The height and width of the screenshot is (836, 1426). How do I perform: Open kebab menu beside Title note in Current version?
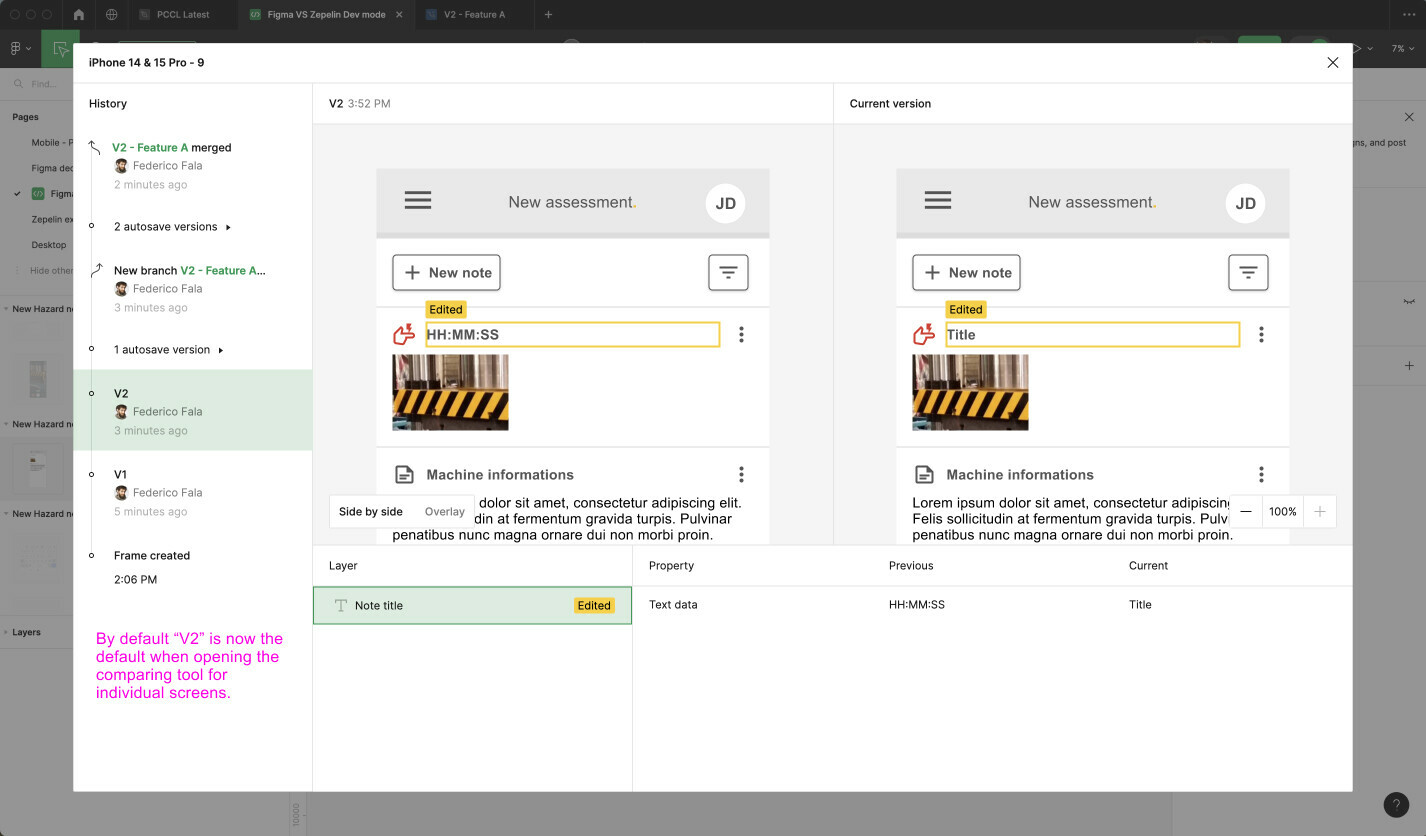tap(1261, 335)
